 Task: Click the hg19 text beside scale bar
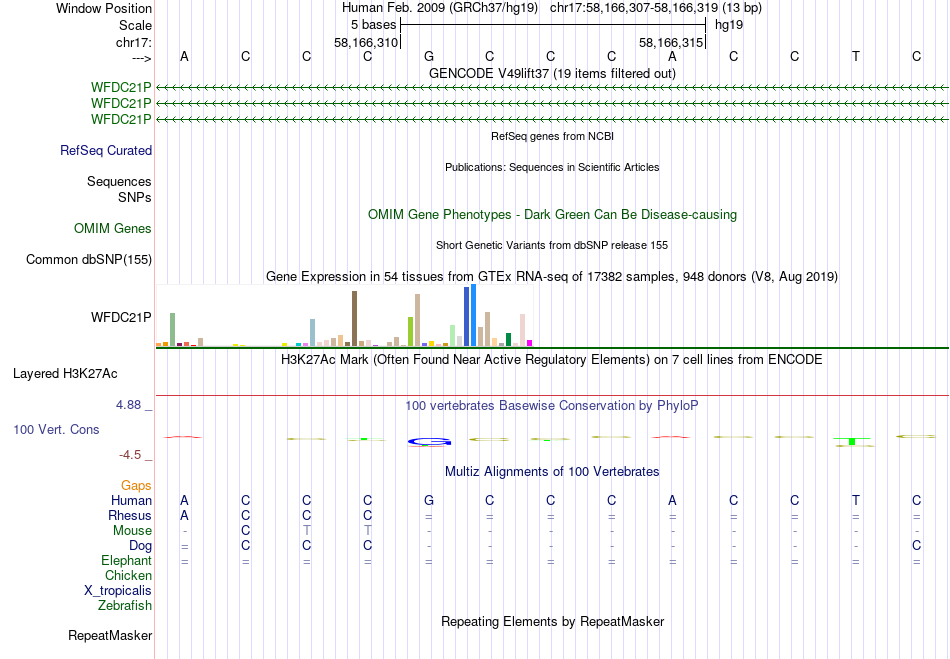point(729,25)
